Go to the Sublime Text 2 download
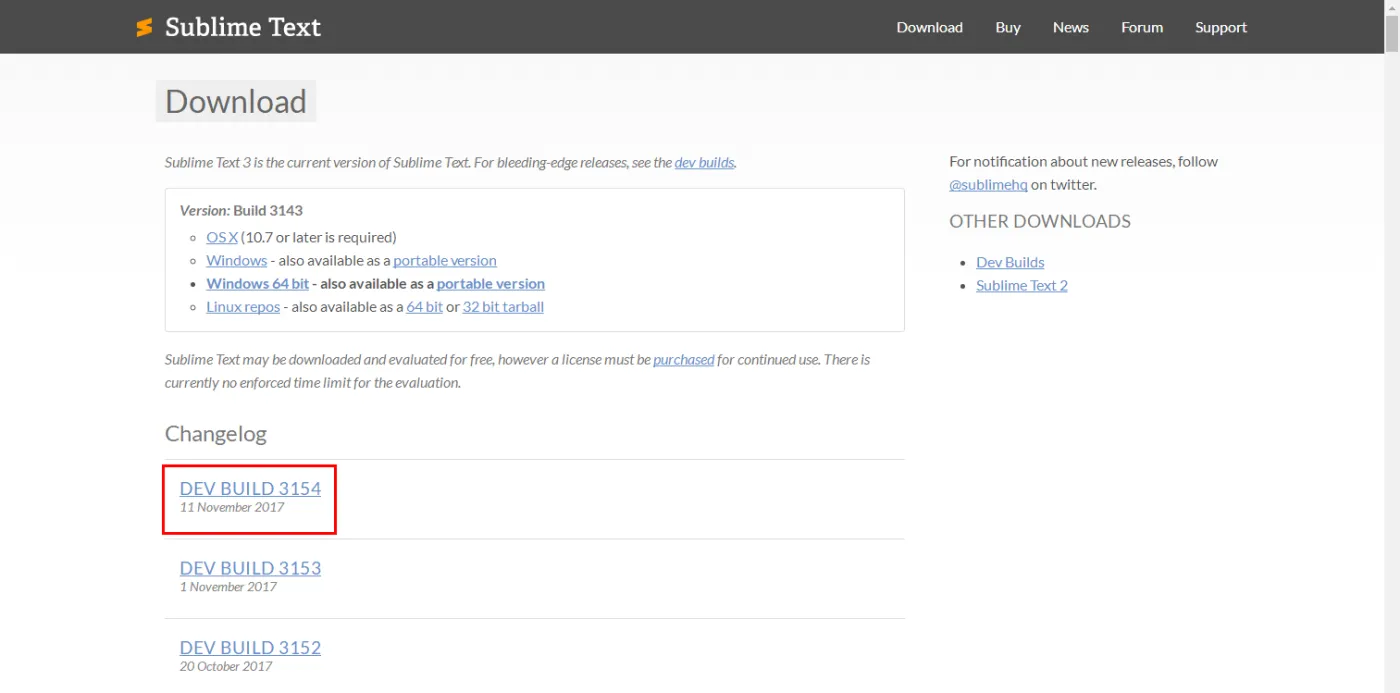This screenshot has width=1400, height=693. (1021, 285)
